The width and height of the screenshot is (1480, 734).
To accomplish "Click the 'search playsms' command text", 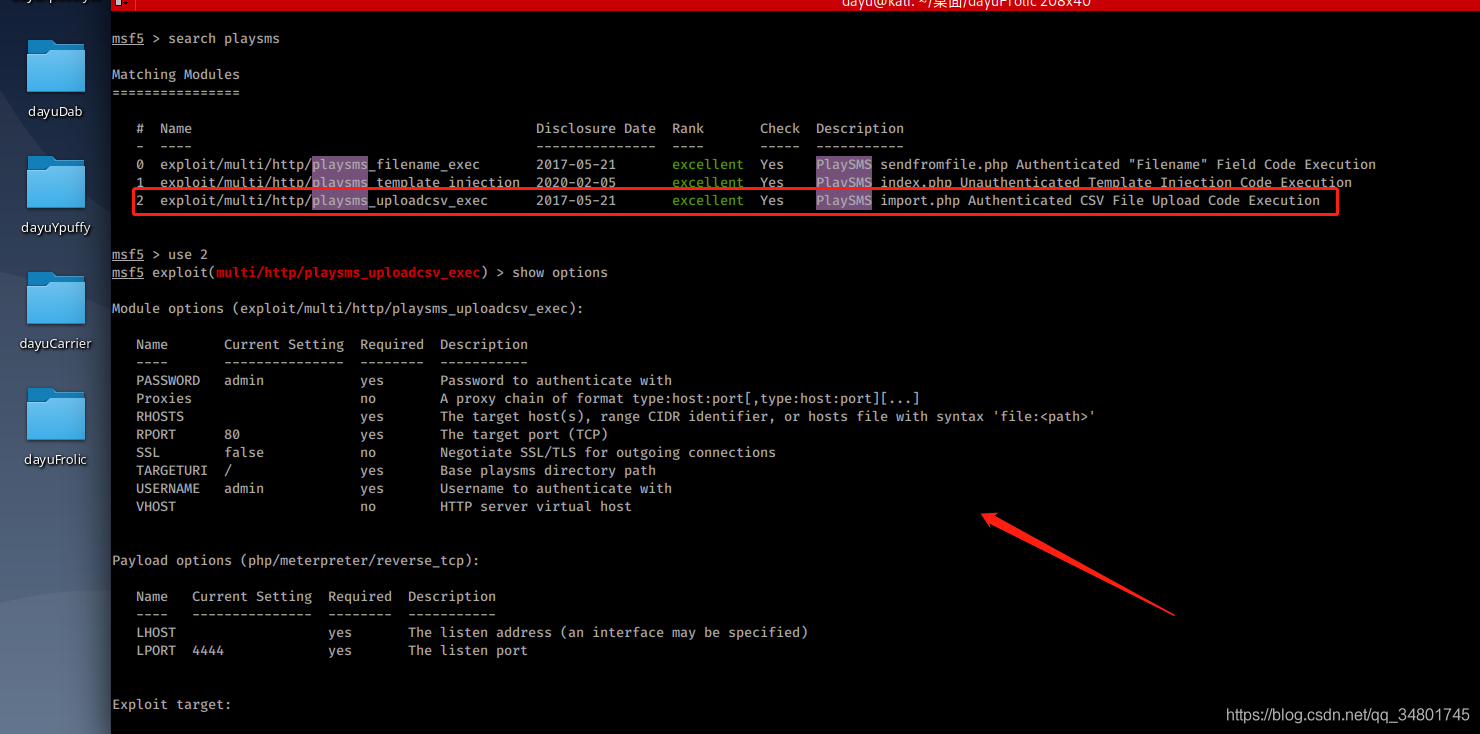I will [224, 38].
